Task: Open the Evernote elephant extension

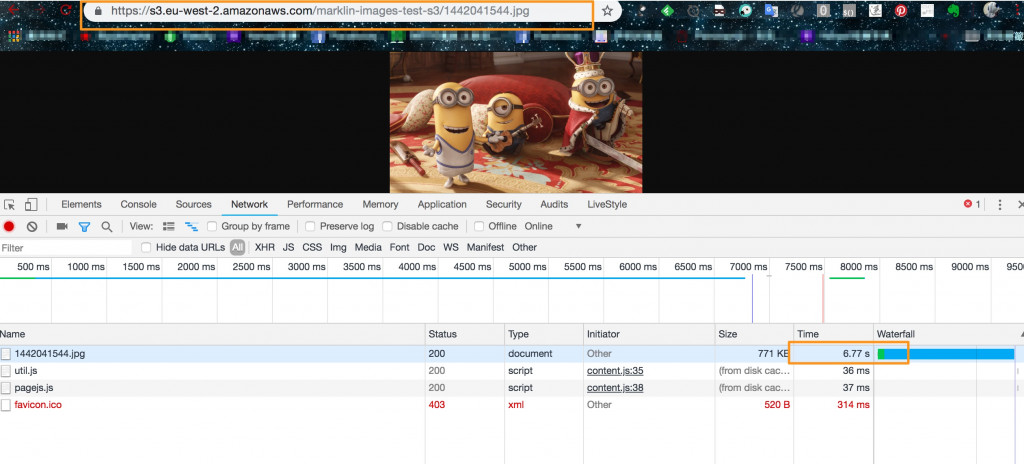Action: pos(953,10)
